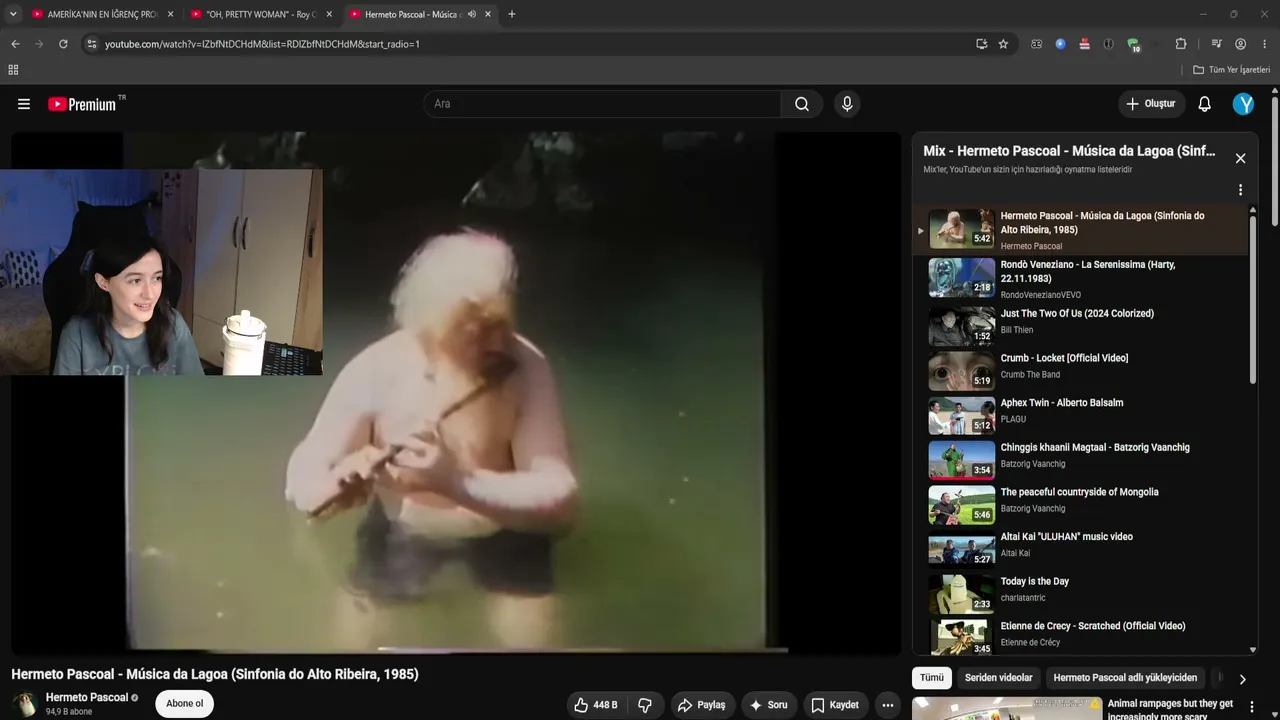Open the Mix playlist options menu
The width and height of the screenshot is (1280, 720).
tap(1240, 190)
